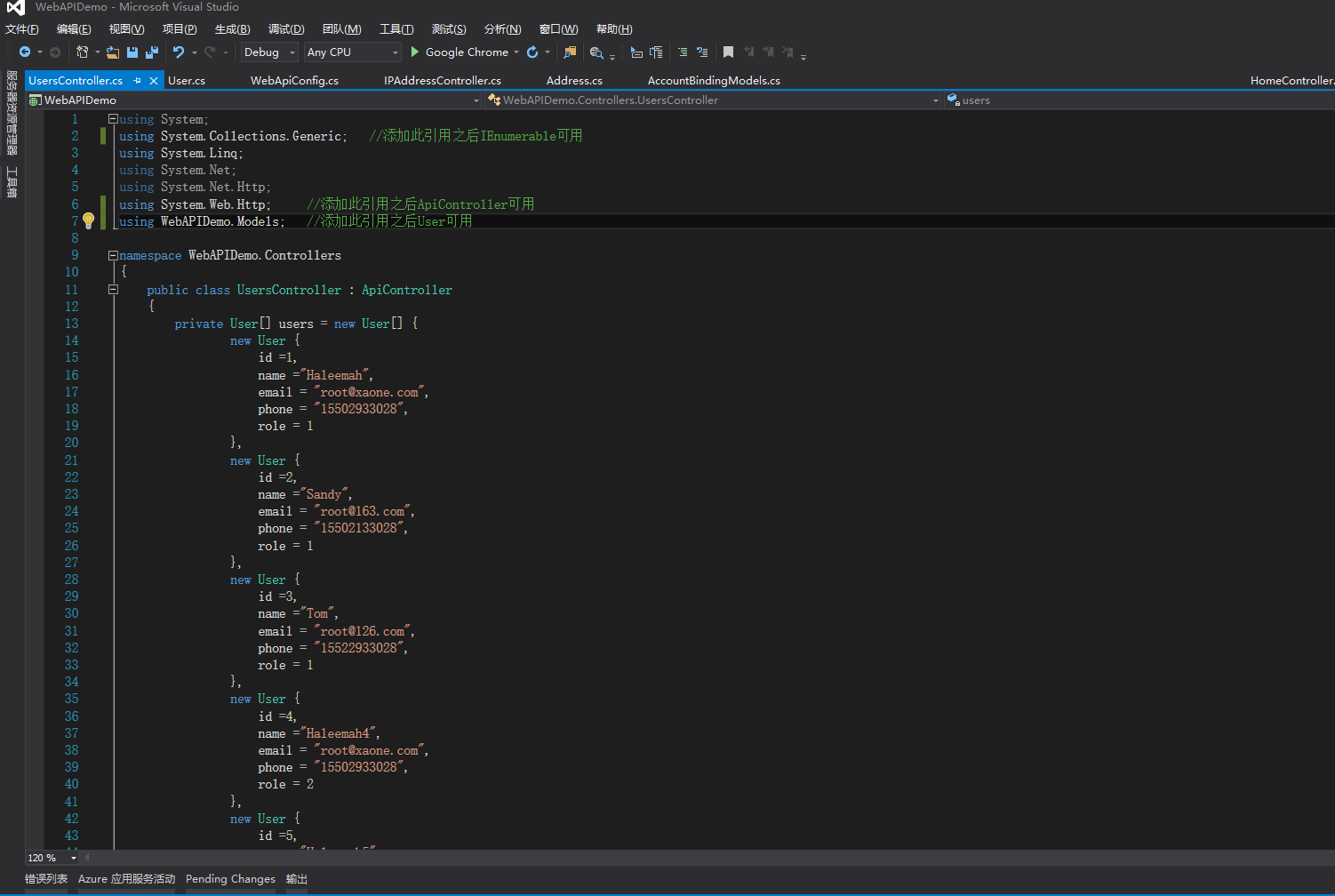Switch to the WebApiConfig.cs tab
Image resolution: width=1335 pixels, height=896 pixels.
[294, 80]
